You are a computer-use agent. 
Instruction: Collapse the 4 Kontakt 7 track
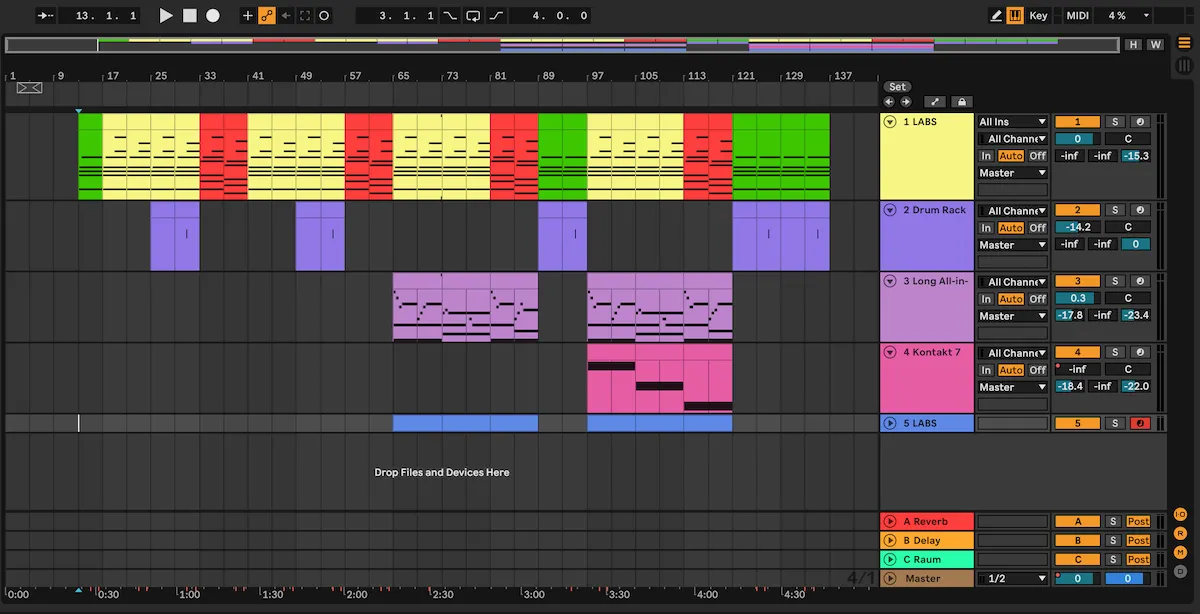(x=890, y=352)
